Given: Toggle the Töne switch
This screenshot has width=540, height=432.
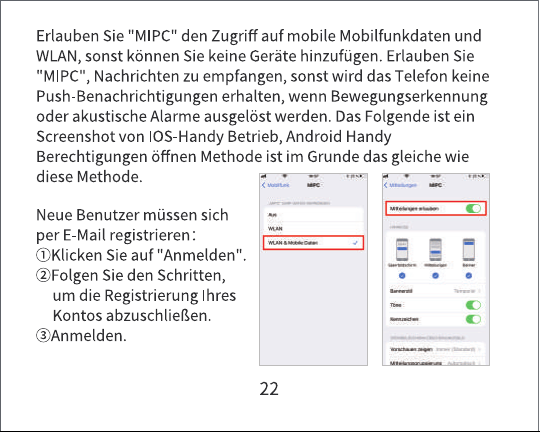Looking at the screenshot, I should tap(473, 305).
